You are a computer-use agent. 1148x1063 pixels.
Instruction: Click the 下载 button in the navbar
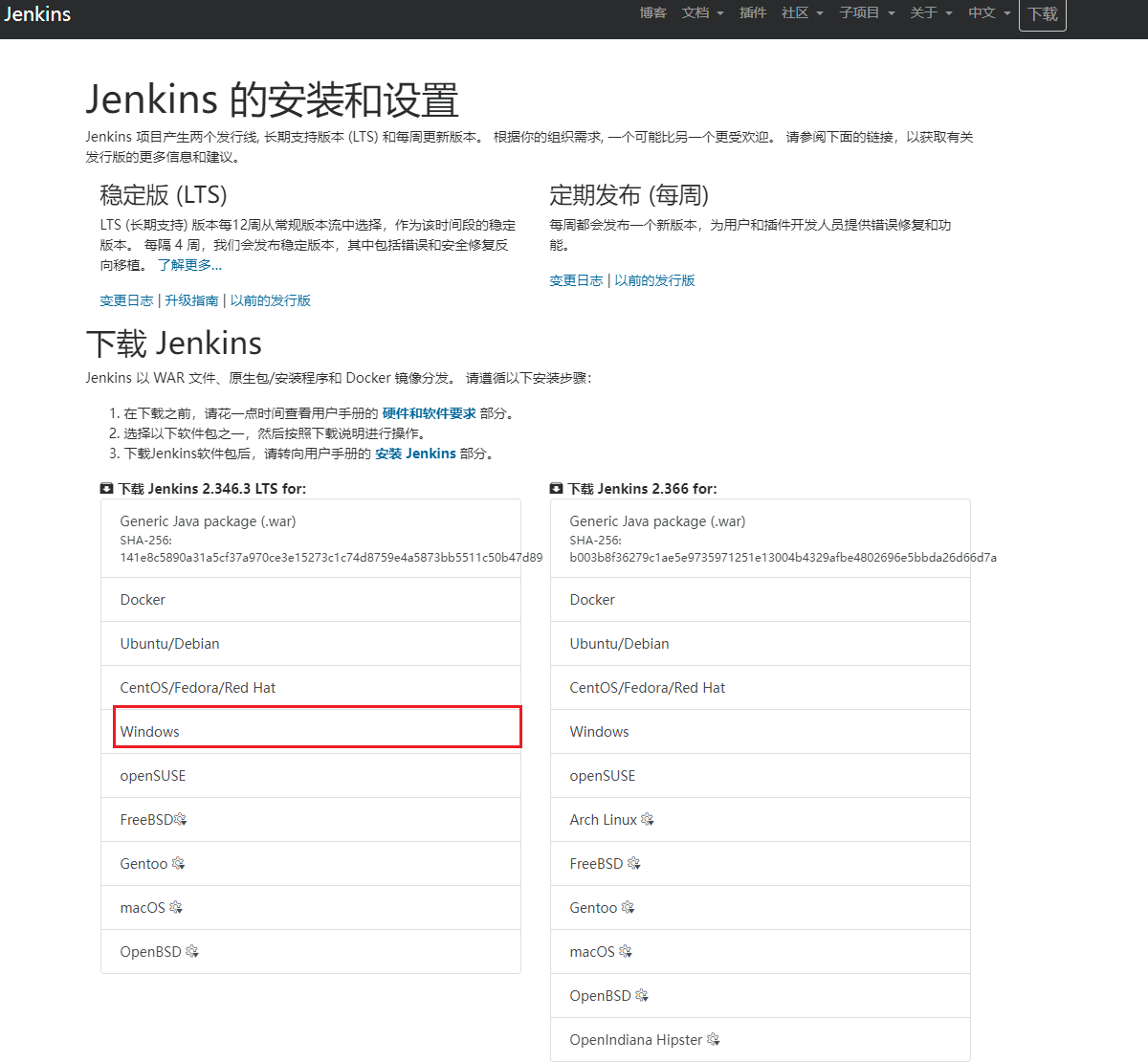1043,14
